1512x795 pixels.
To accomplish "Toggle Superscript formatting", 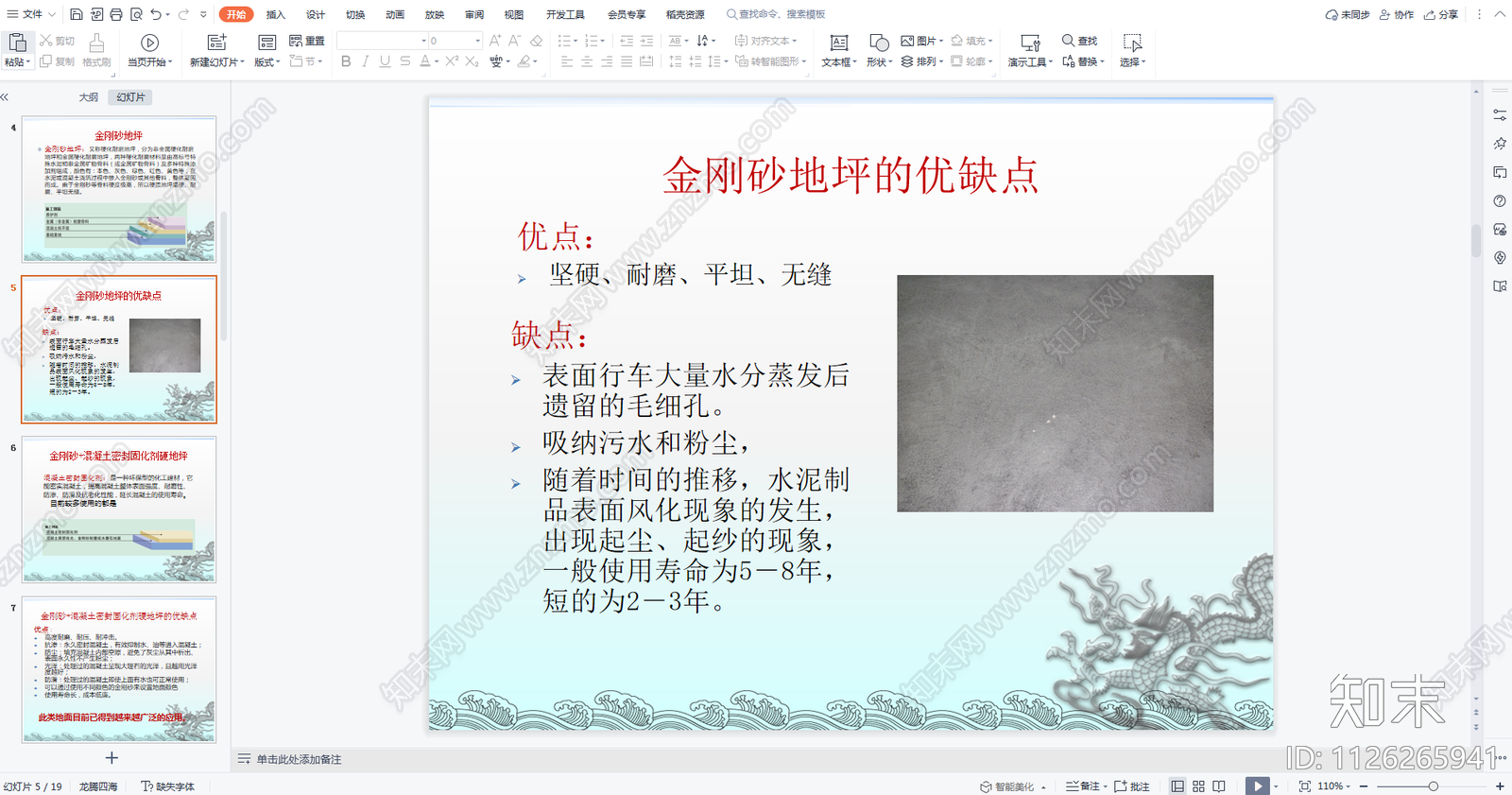I will [x=452, y=61].
